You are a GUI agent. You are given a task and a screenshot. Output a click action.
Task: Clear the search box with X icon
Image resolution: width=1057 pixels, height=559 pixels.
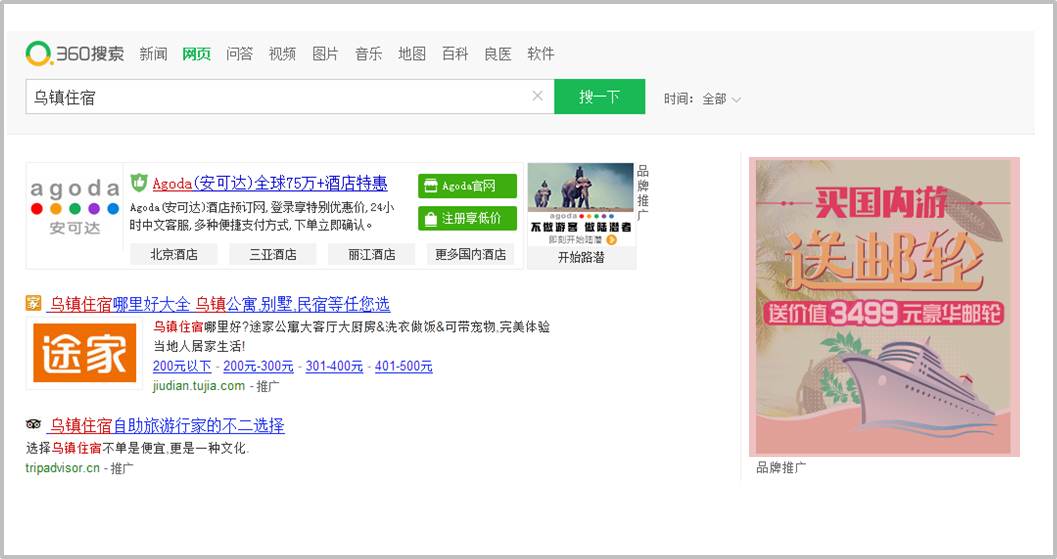coord(537,96)
